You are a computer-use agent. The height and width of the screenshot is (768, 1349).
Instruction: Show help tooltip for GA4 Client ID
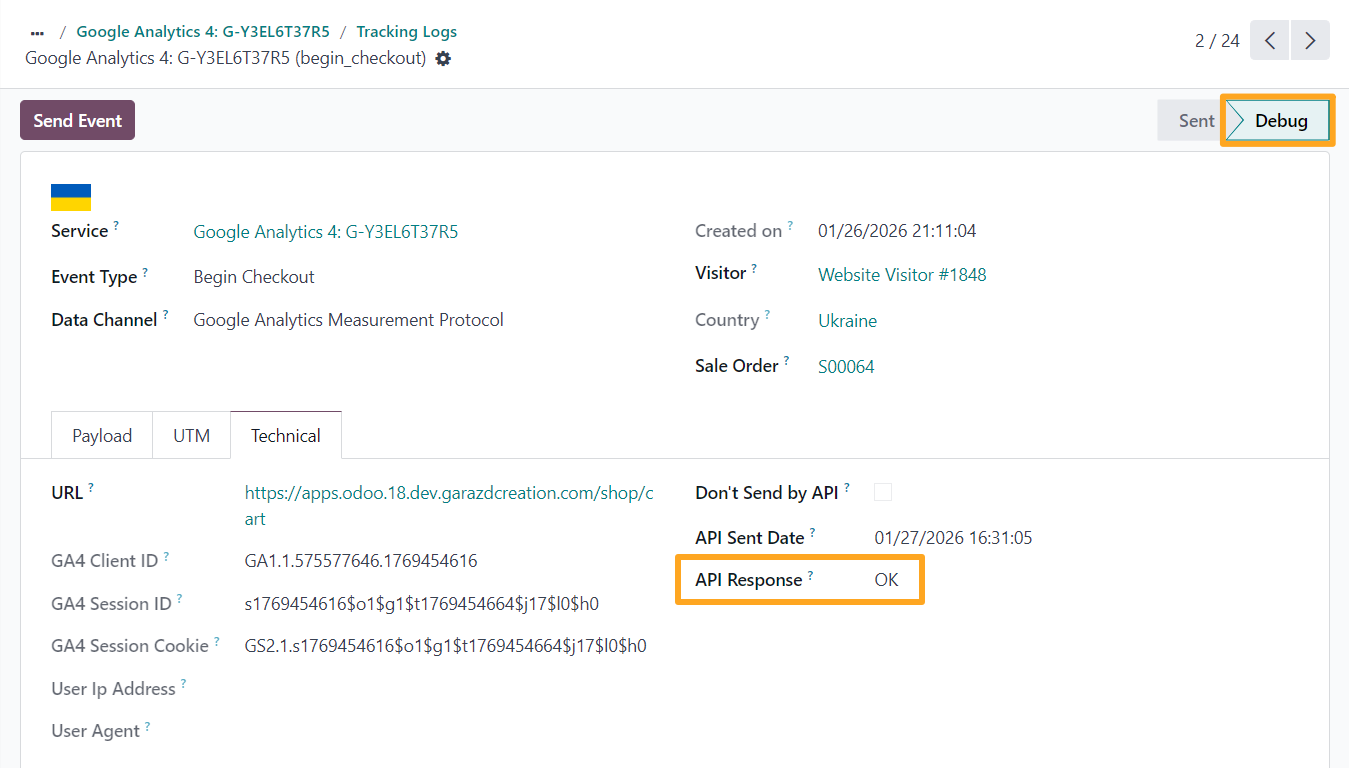pos(166,556)
